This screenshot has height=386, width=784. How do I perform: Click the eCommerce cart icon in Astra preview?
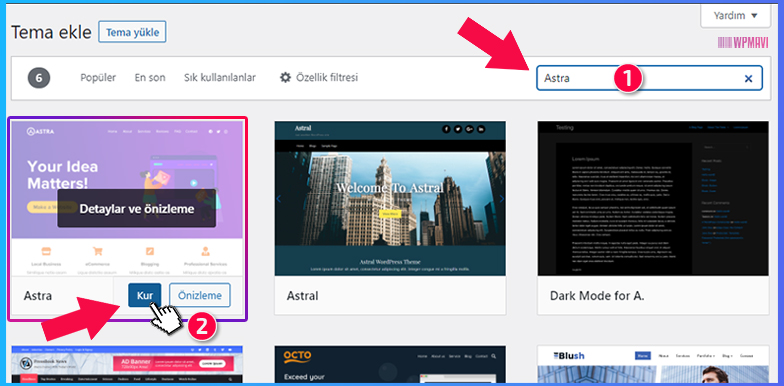(98, 251)
